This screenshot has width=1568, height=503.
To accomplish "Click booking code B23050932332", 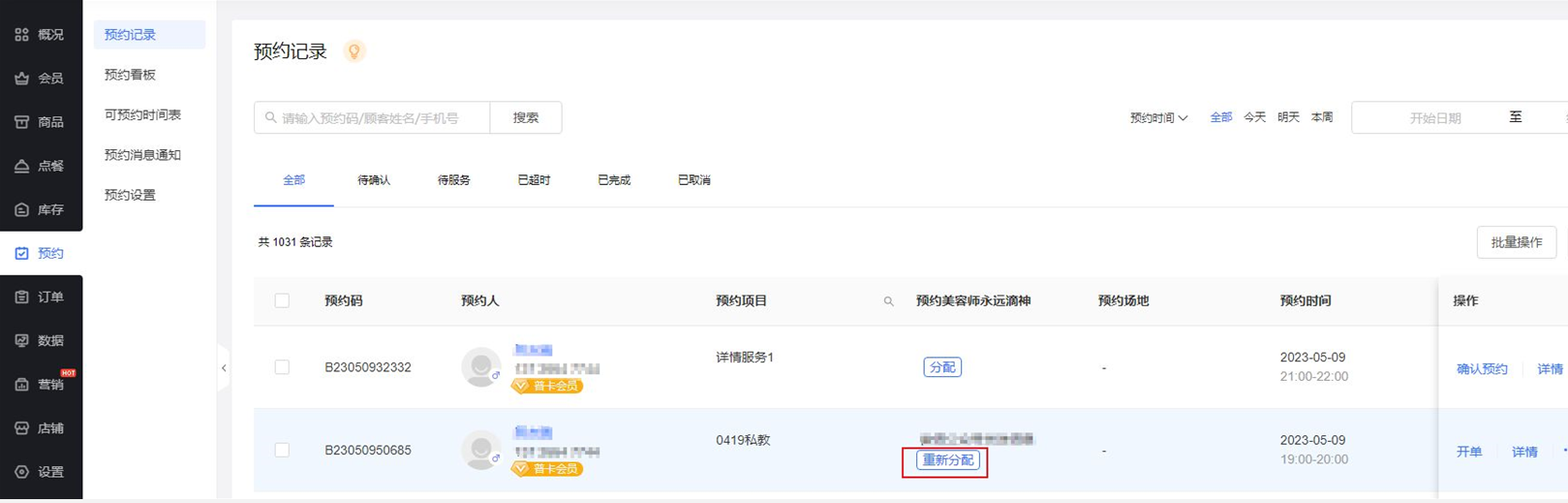I will click(368, 367).
